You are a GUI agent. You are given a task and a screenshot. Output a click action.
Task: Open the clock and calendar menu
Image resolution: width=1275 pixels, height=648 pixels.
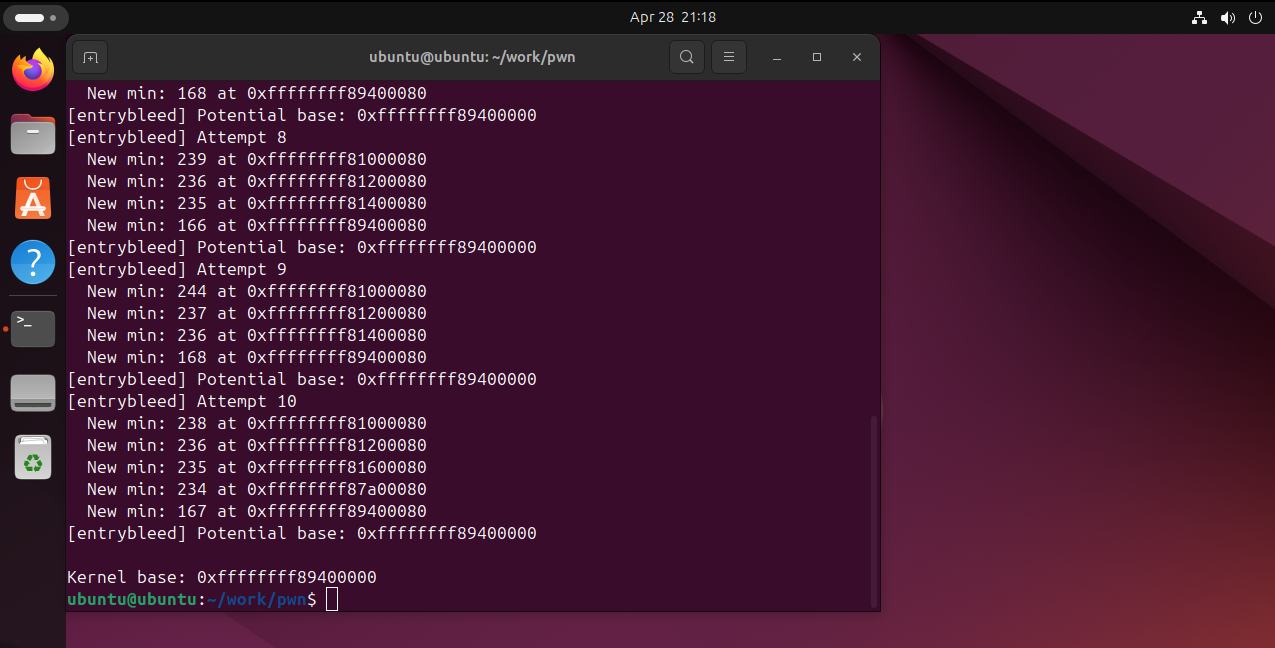coord(672,17)
